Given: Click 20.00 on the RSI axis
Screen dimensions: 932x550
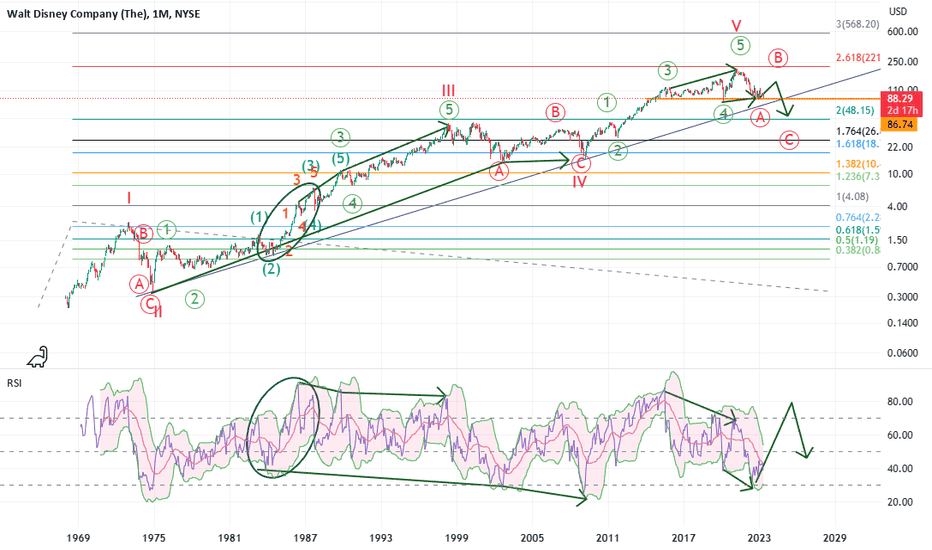Looking at the screenshot, I should (900, 502).
